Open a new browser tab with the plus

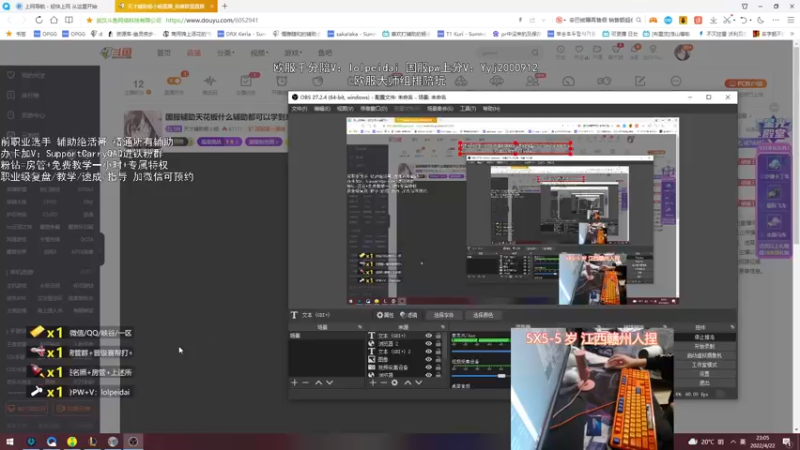(x=224, y=6)
